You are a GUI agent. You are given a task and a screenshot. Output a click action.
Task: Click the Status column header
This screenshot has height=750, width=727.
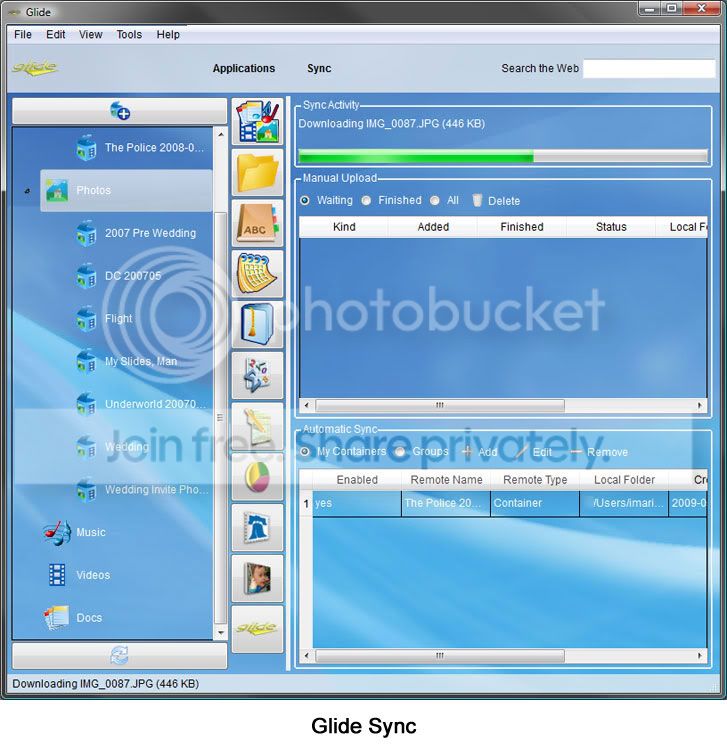(611, 227)
